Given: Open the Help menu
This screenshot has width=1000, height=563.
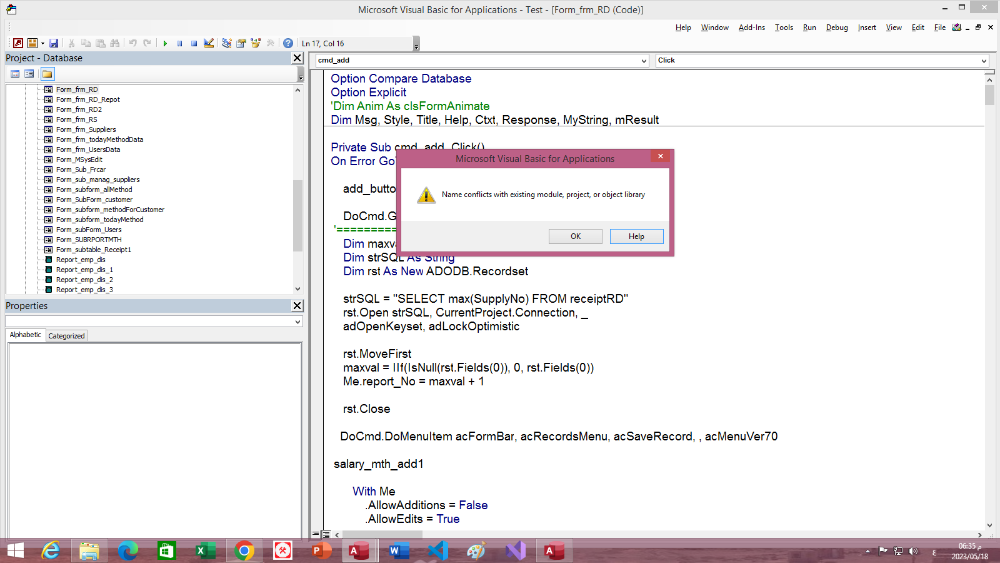Looking at the screenshot, I should coord(683,27).
